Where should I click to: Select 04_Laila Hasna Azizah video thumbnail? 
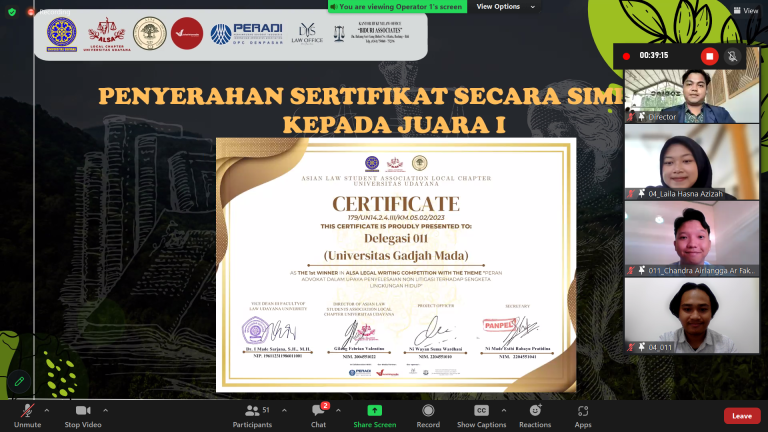coord(692,162)
